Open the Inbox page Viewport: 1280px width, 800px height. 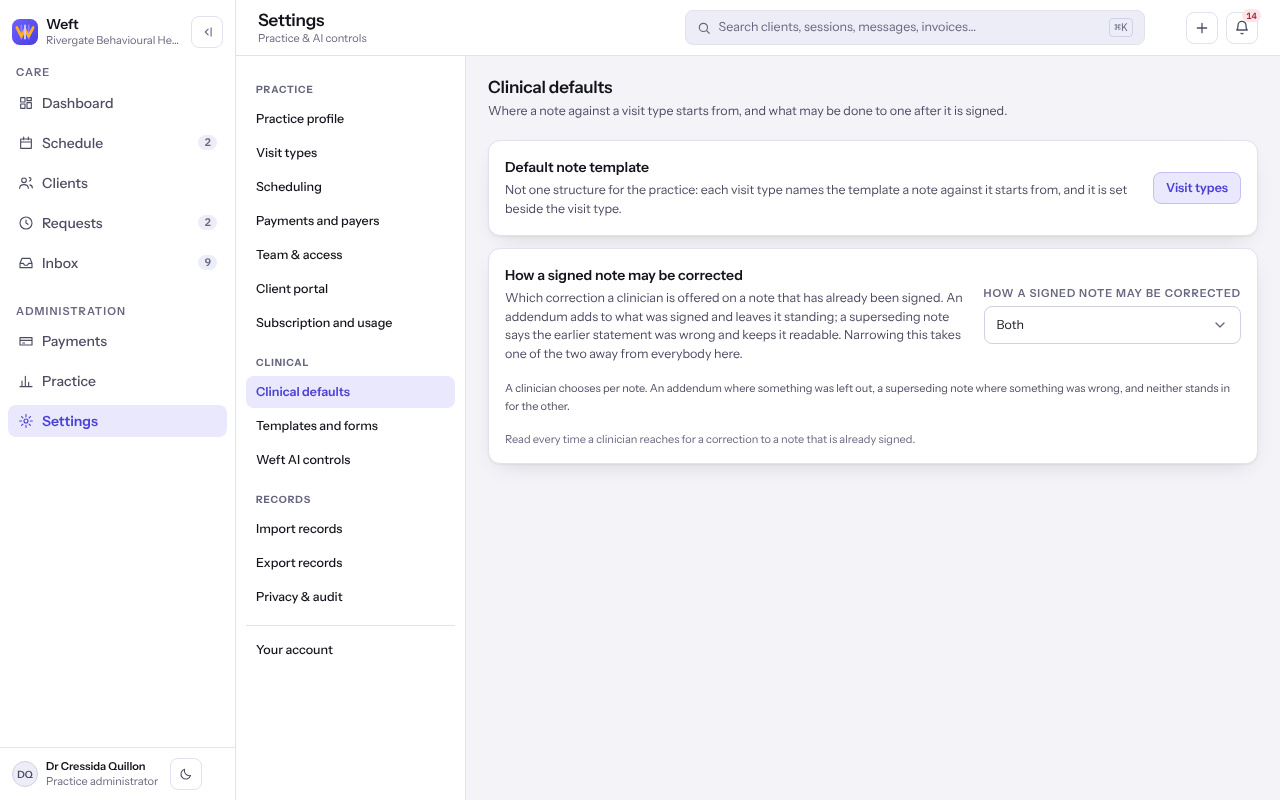click(x=117, y=263)
